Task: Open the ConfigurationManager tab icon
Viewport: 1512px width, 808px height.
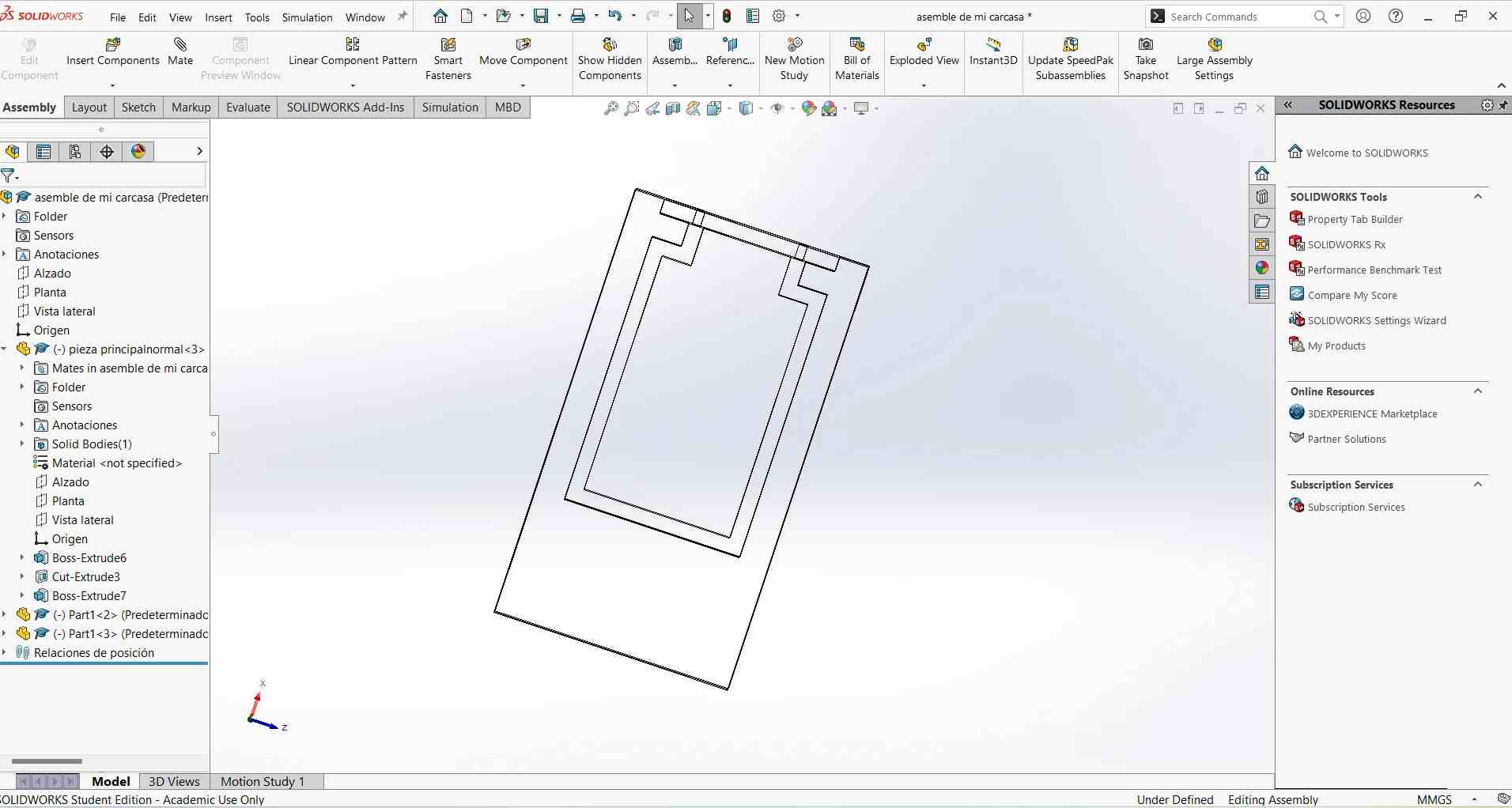Action: 75,152
